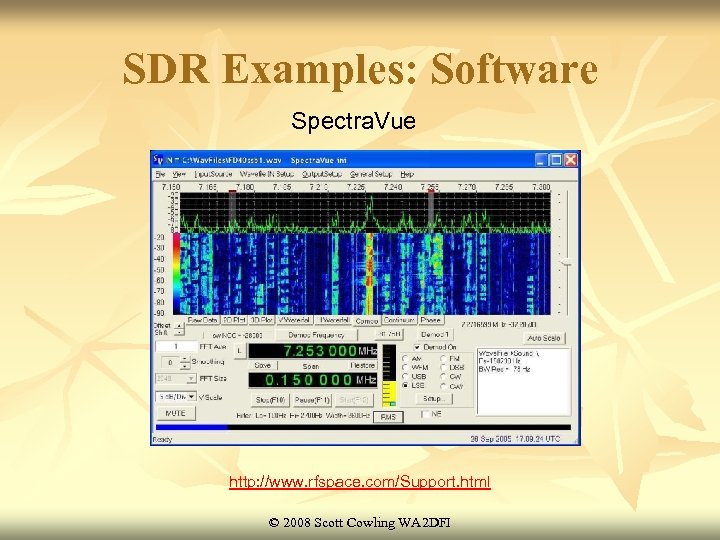Open the General Setup menu
The image size is (720, 540).
(x=371, y=174)
